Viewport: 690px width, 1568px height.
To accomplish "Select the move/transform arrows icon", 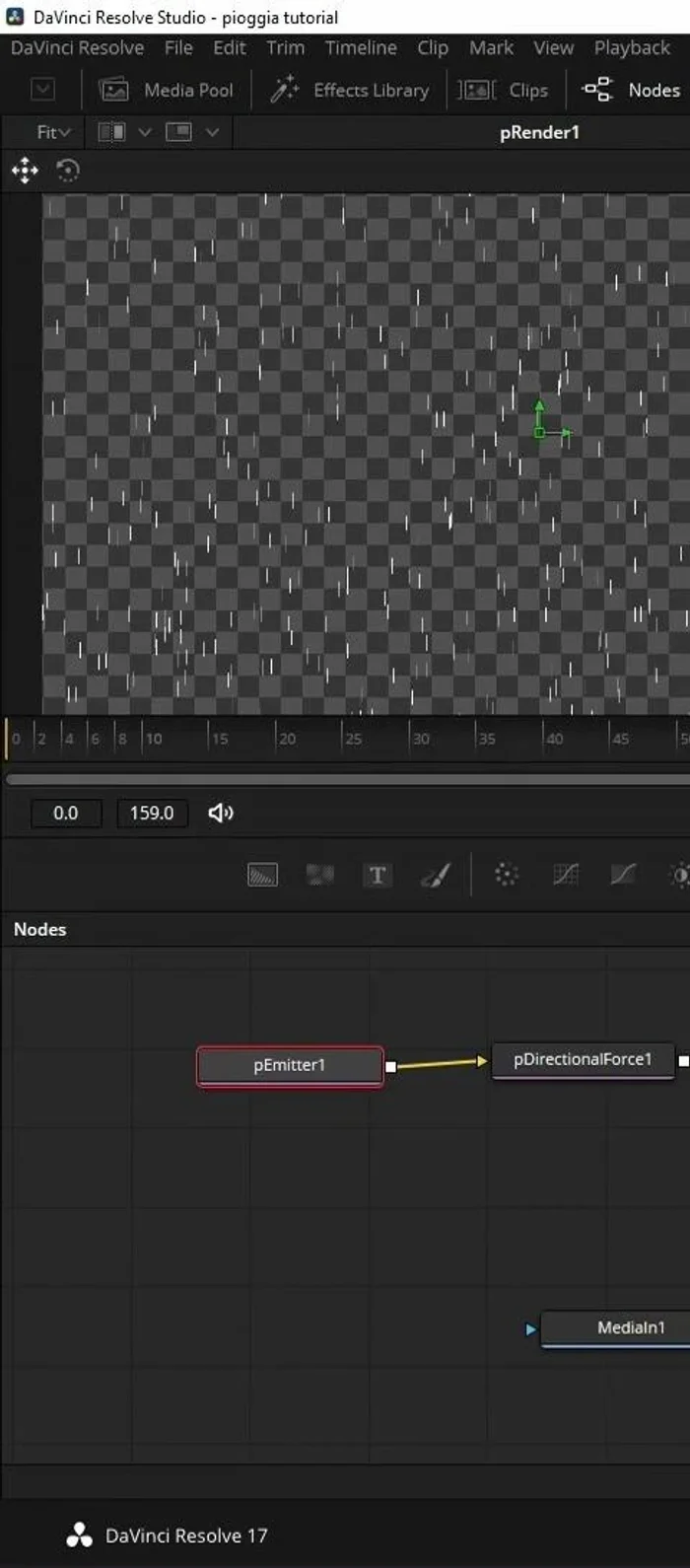I will (25, 171).
